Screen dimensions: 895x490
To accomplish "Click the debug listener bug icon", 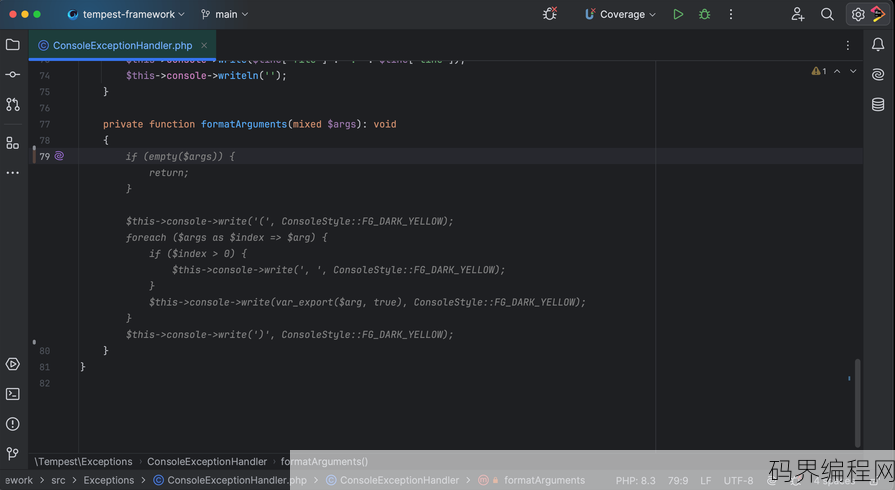I will 550,14.
